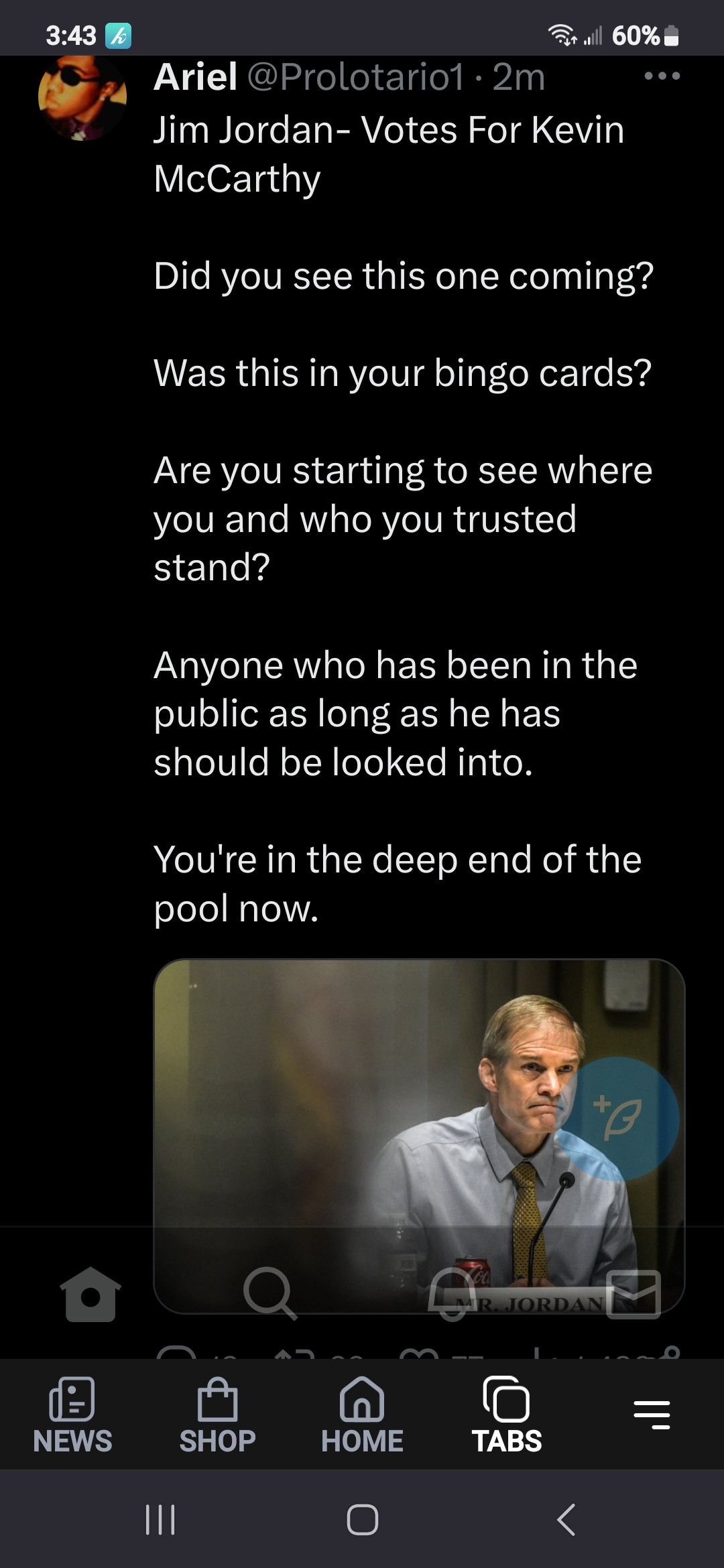Screen dimensions: 724x1568
Task: Open Twitter direct messages envelope
Action: [633, 1294]
